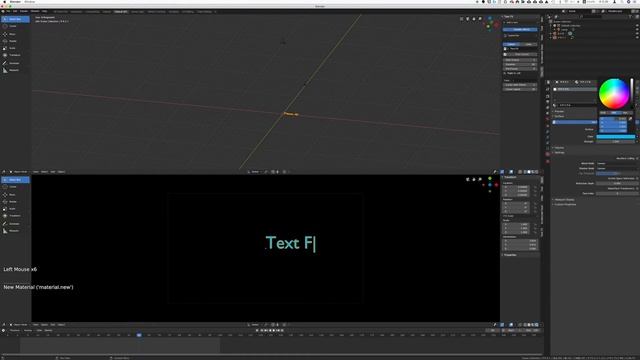Expand the Preview panel in material properties
Screen dimensions: 640x360
[559, 111]
